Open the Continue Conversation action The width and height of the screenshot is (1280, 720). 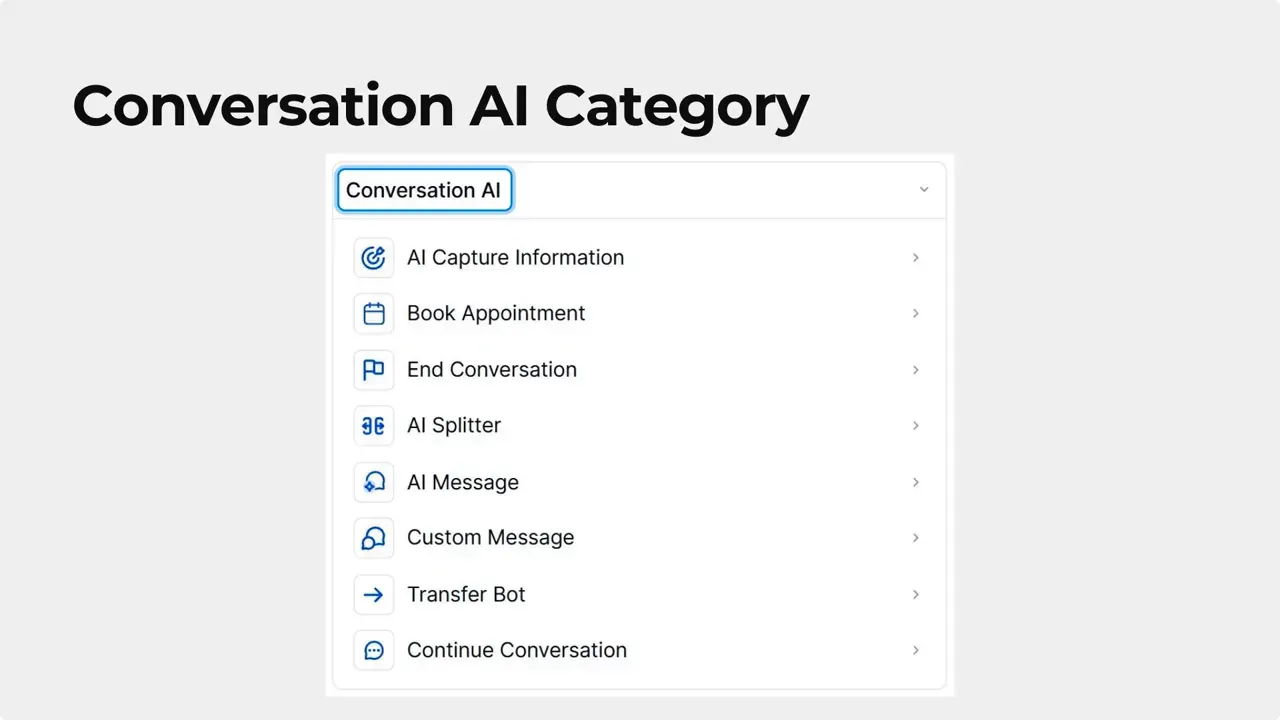[x=516, y=650]
